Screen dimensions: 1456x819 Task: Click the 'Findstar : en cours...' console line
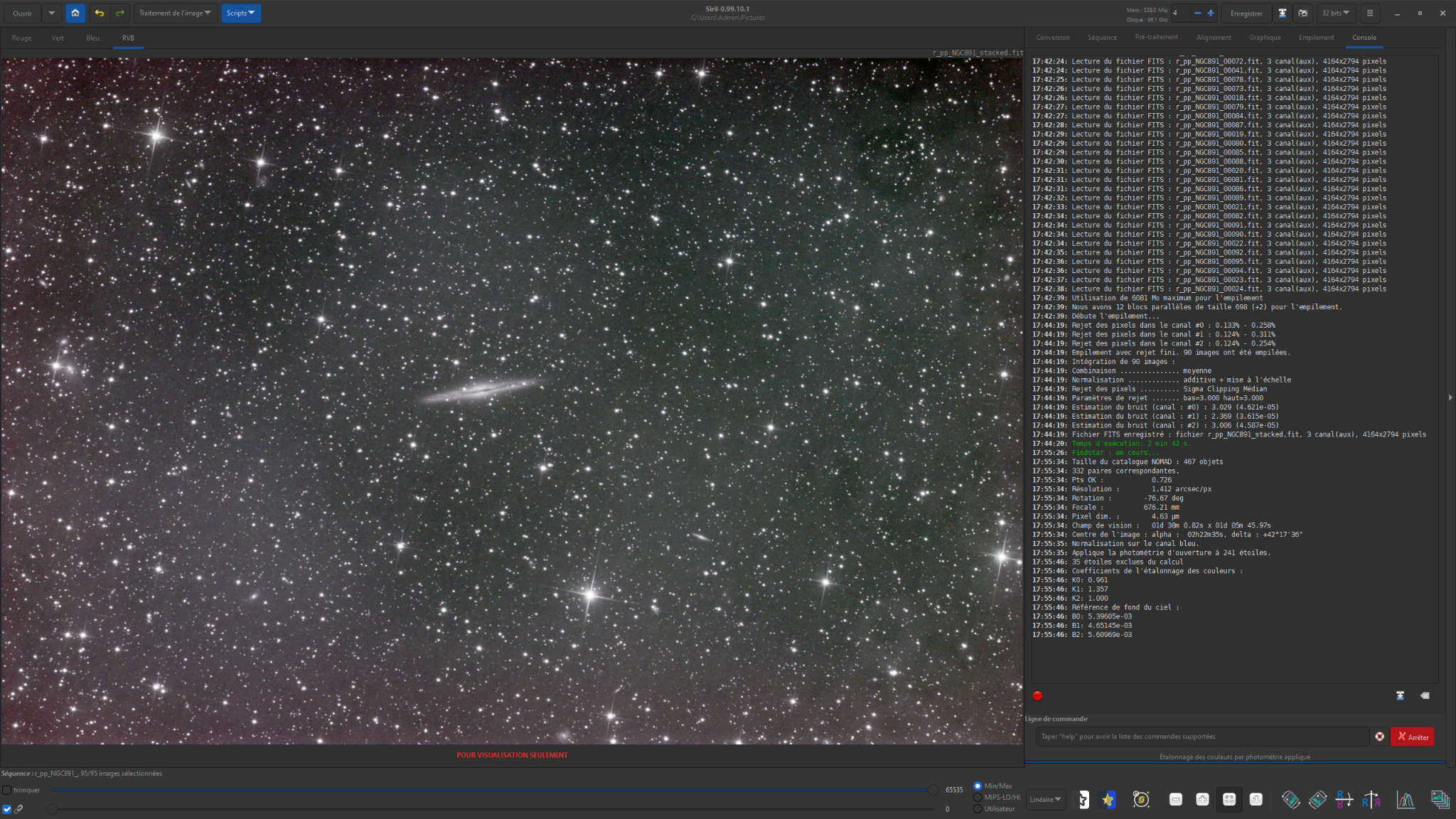[1115, 453]
